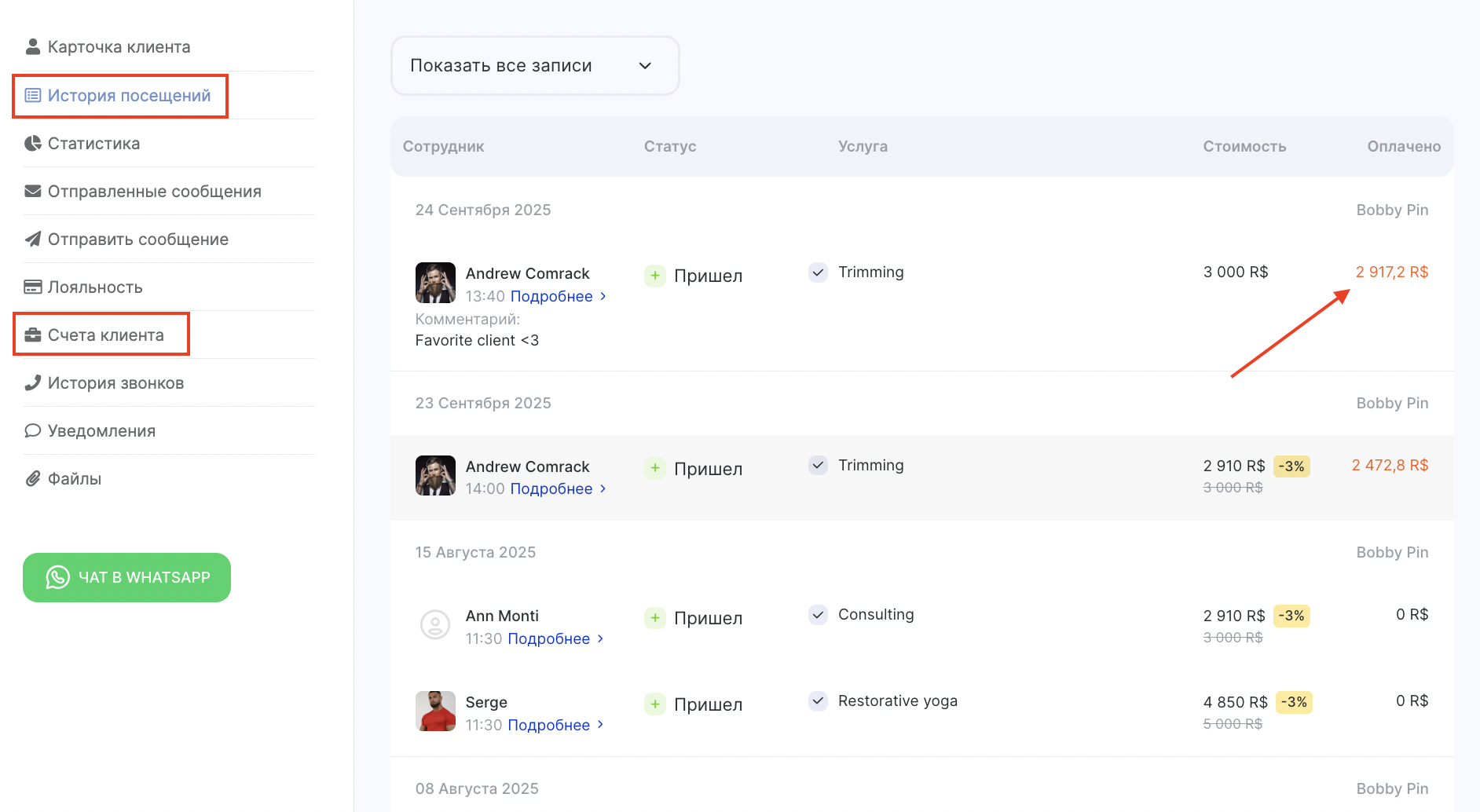Toggle the checkmark beside Restorative yoga
1480x812 pixels.
818,701
